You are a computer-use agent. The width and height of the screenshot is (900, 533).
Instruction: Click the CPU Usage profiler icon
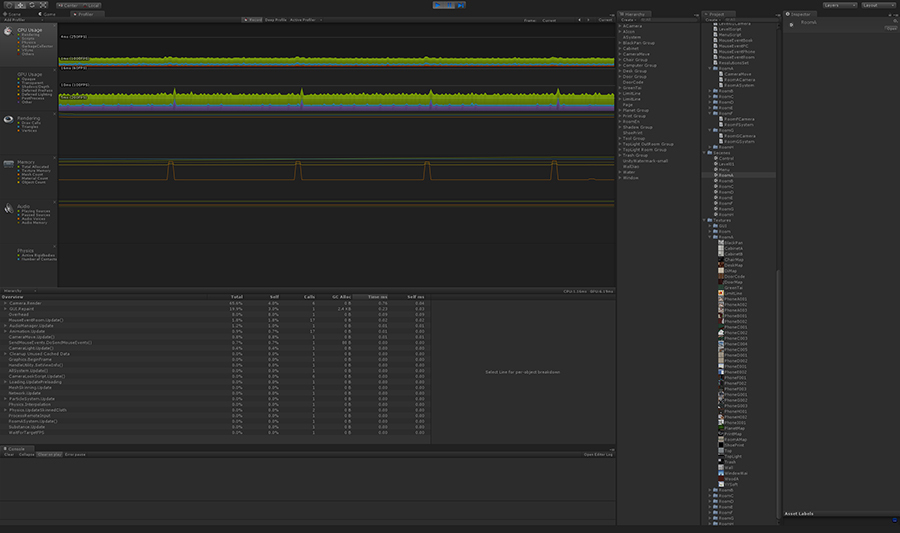[x=8, y=32]
